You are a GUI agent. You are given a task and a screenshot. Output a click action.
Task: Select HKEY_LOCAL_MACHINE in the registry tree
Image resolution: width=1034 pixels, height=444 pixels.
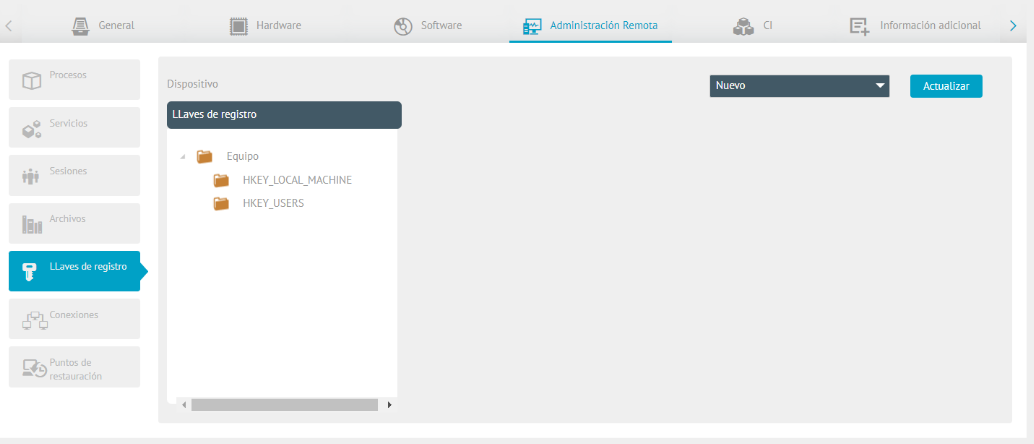point(297,180)
